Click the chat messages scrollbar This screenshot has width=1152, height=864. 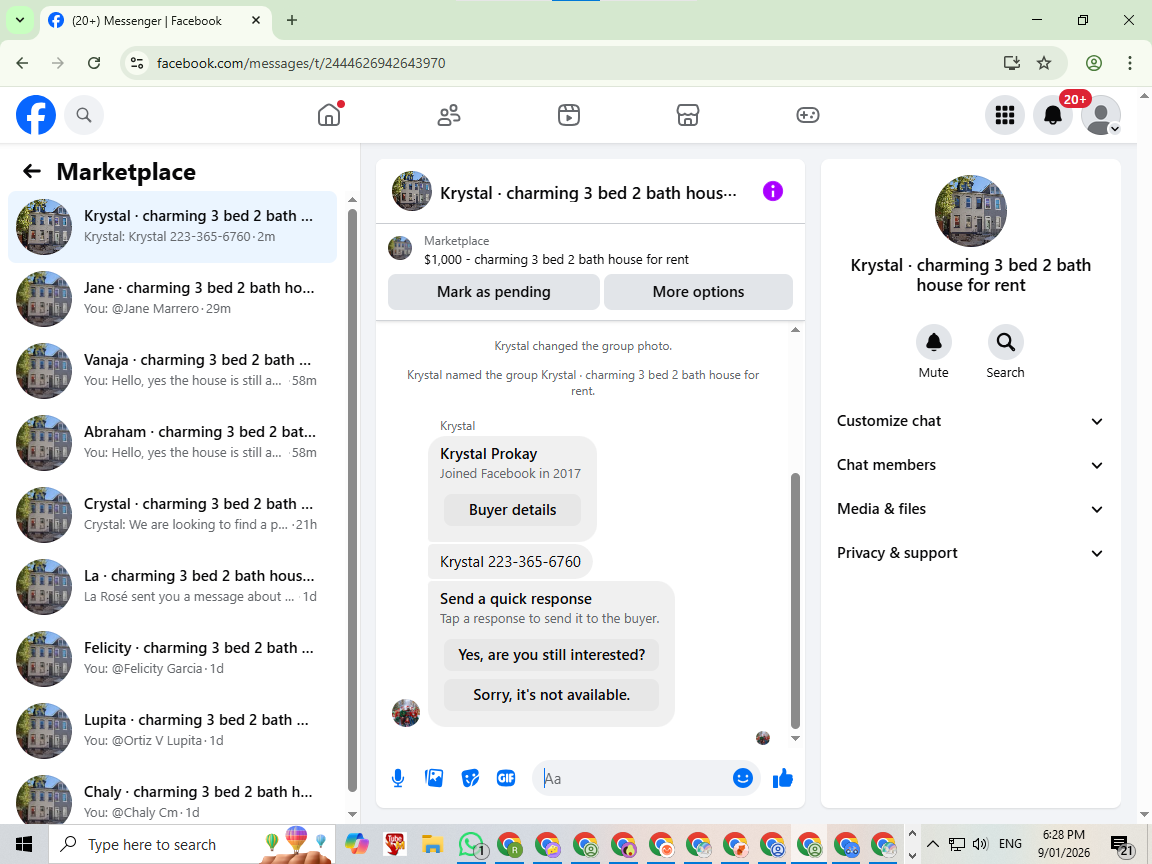[795, 601]
